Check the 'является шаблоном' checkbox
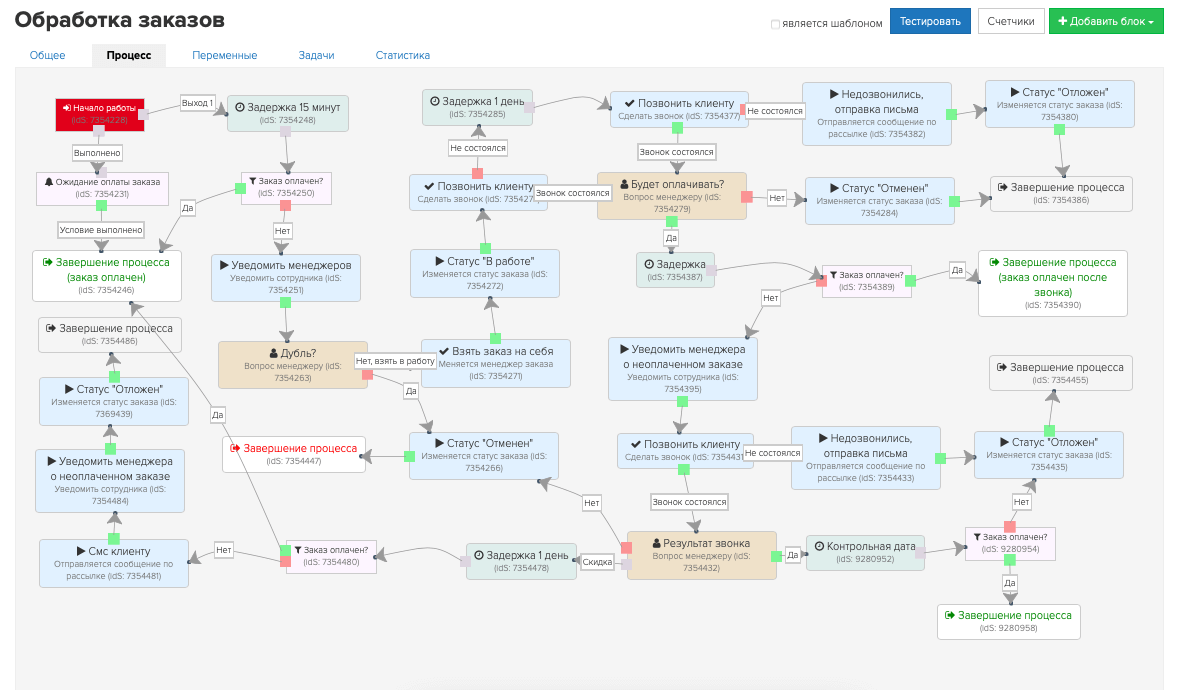This screenshot has width=1181, height=690. point(775,24)
